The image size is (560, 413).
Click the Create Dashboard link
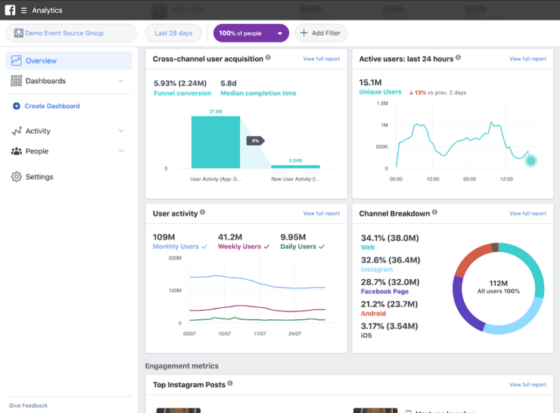pyautogui.click(x=52, y=106)
